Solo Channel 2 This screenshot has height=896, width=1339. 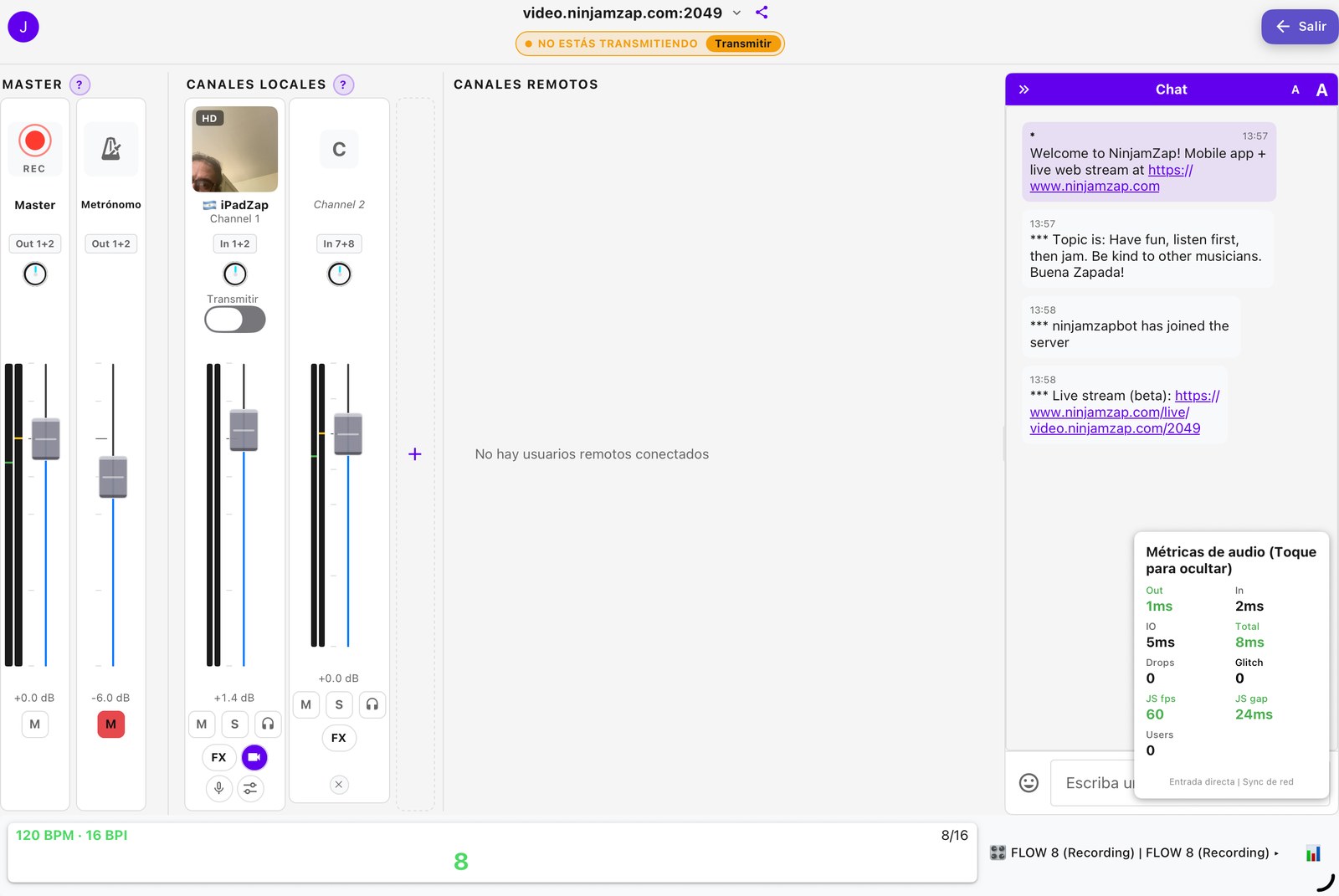(339, 704)
